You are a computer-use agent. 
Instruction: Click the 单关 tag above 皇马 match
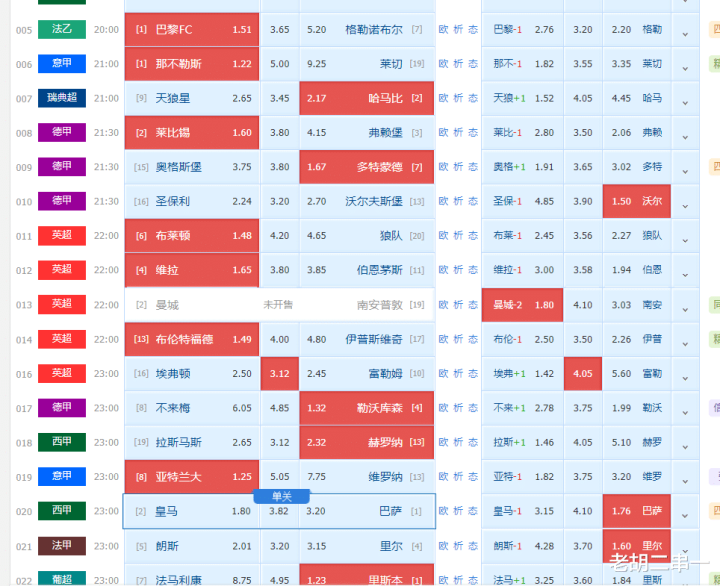281,496
